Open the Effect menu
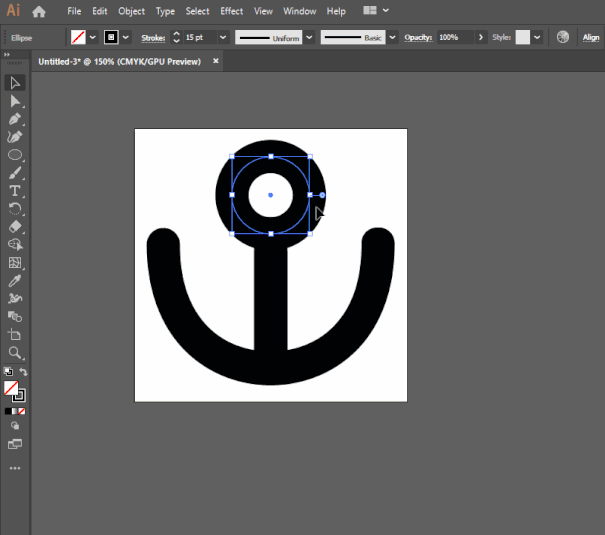 coord(231,11)
